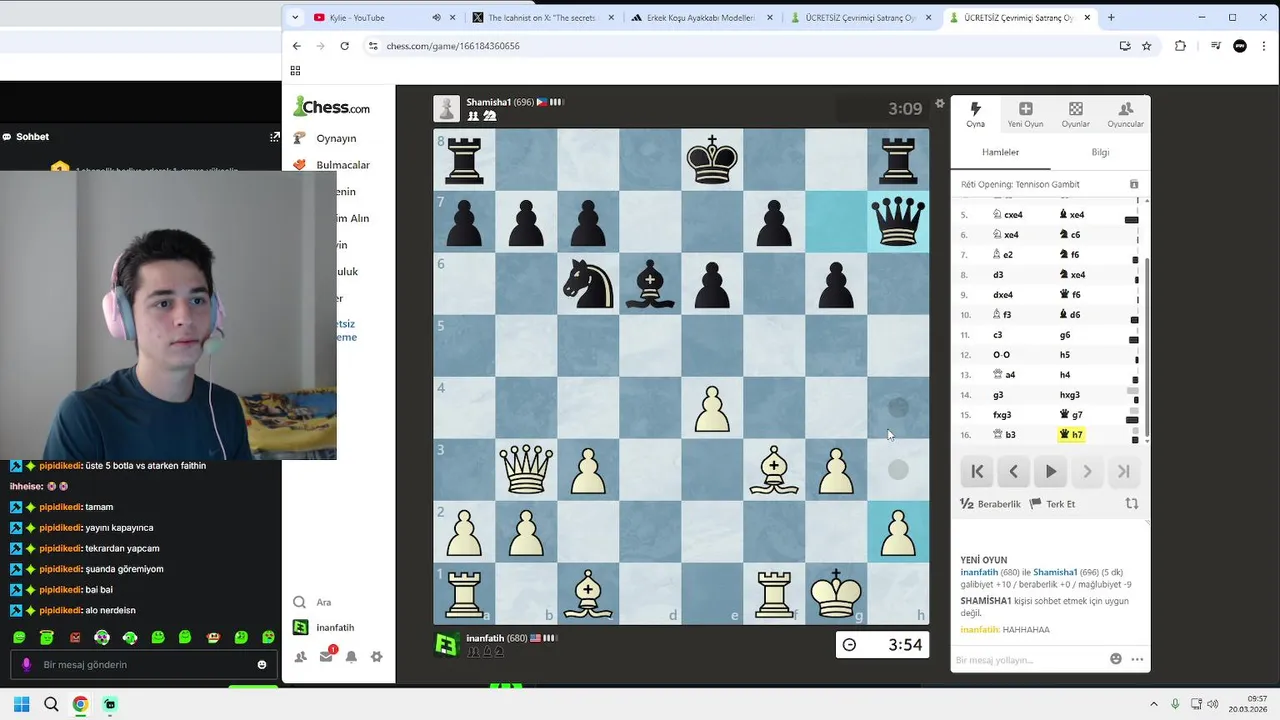Select black's move h7 in move 16
This screenshot has height=720, width=1280.
[x=1071, y=435]
